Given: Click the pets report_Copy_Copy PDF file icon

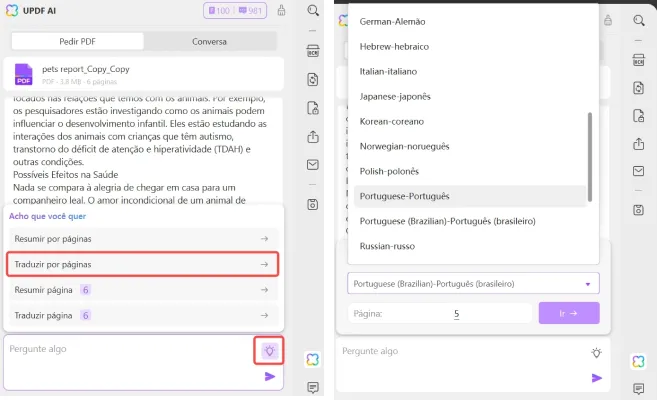Looking at the screenshot, I should tap(23, 74).
